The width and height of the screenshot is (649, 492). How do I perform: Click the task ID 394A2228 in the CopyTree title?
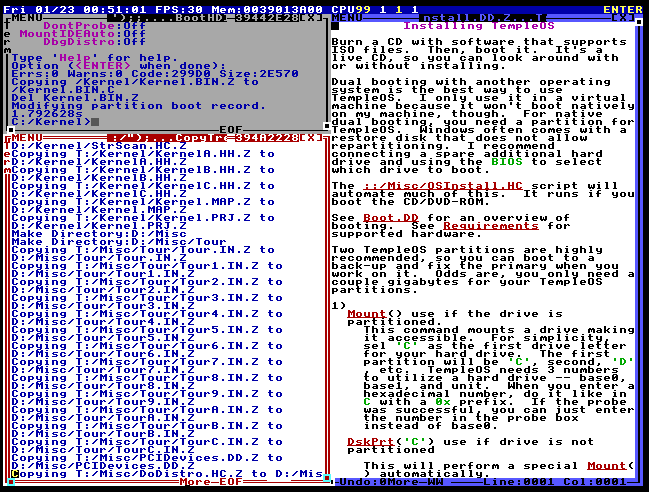[267, 138]
